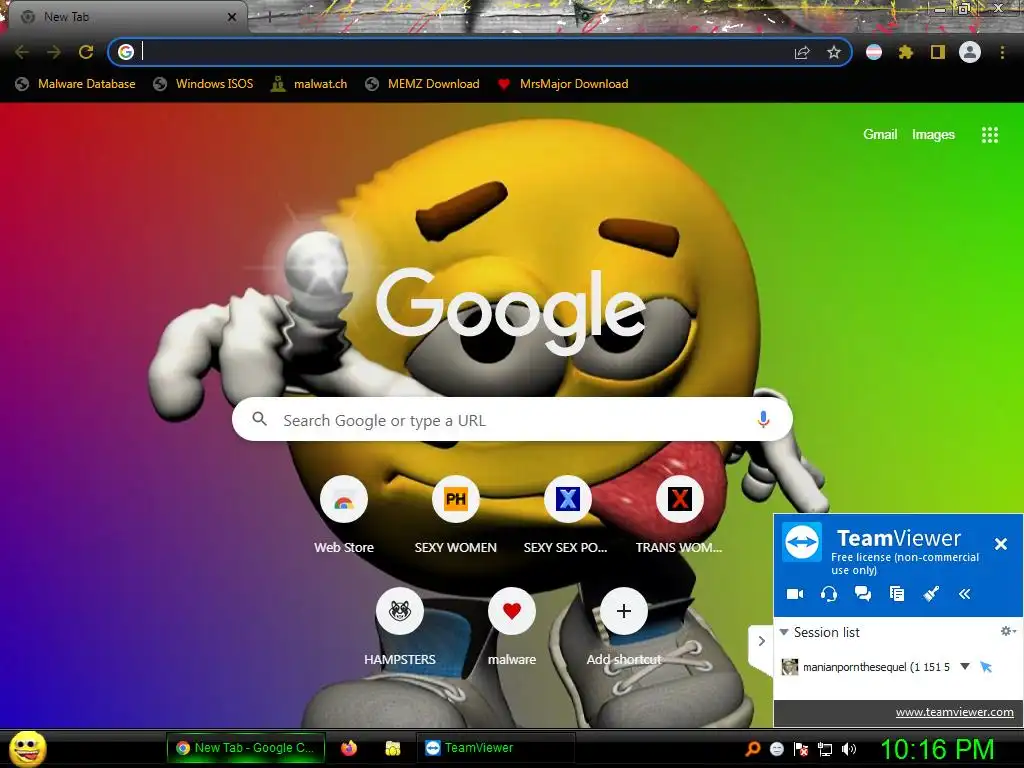
Task: Open the MrsMajor Download bookmark
Action: point(563,84)
